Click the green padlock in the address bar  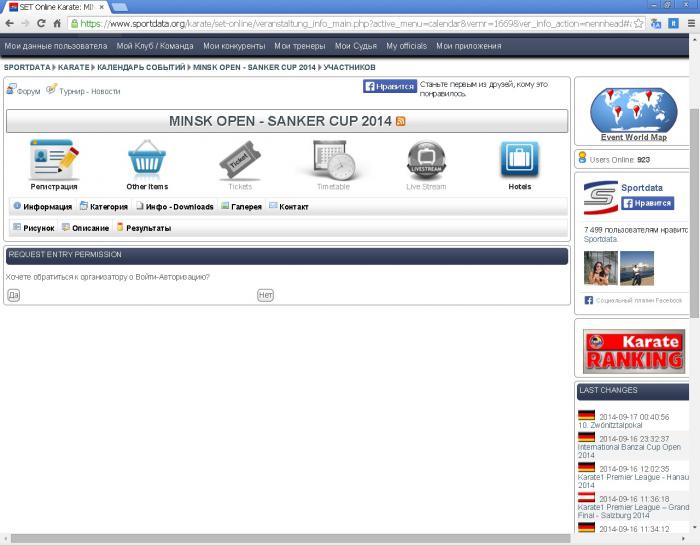tap(75, 24)
